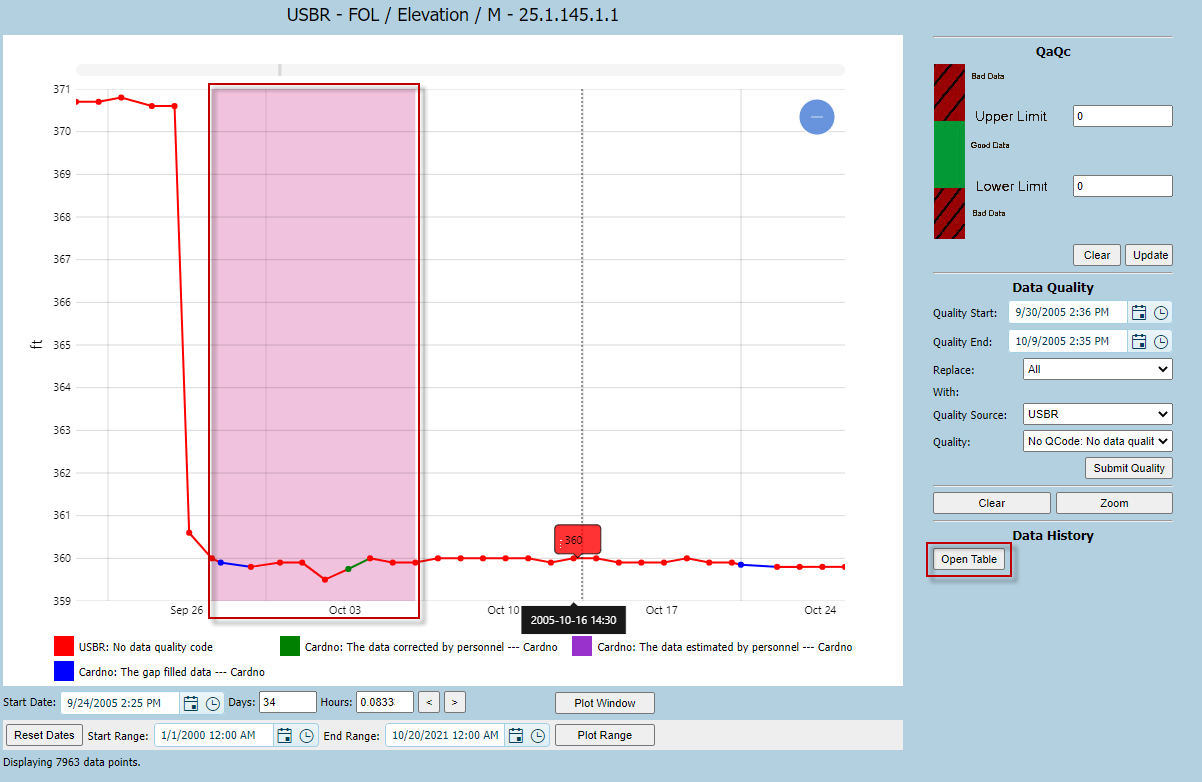The image size is (1202, 782).
Task: Click the Start Range date field
Action: pyautogui.click(x=213, y=735)
